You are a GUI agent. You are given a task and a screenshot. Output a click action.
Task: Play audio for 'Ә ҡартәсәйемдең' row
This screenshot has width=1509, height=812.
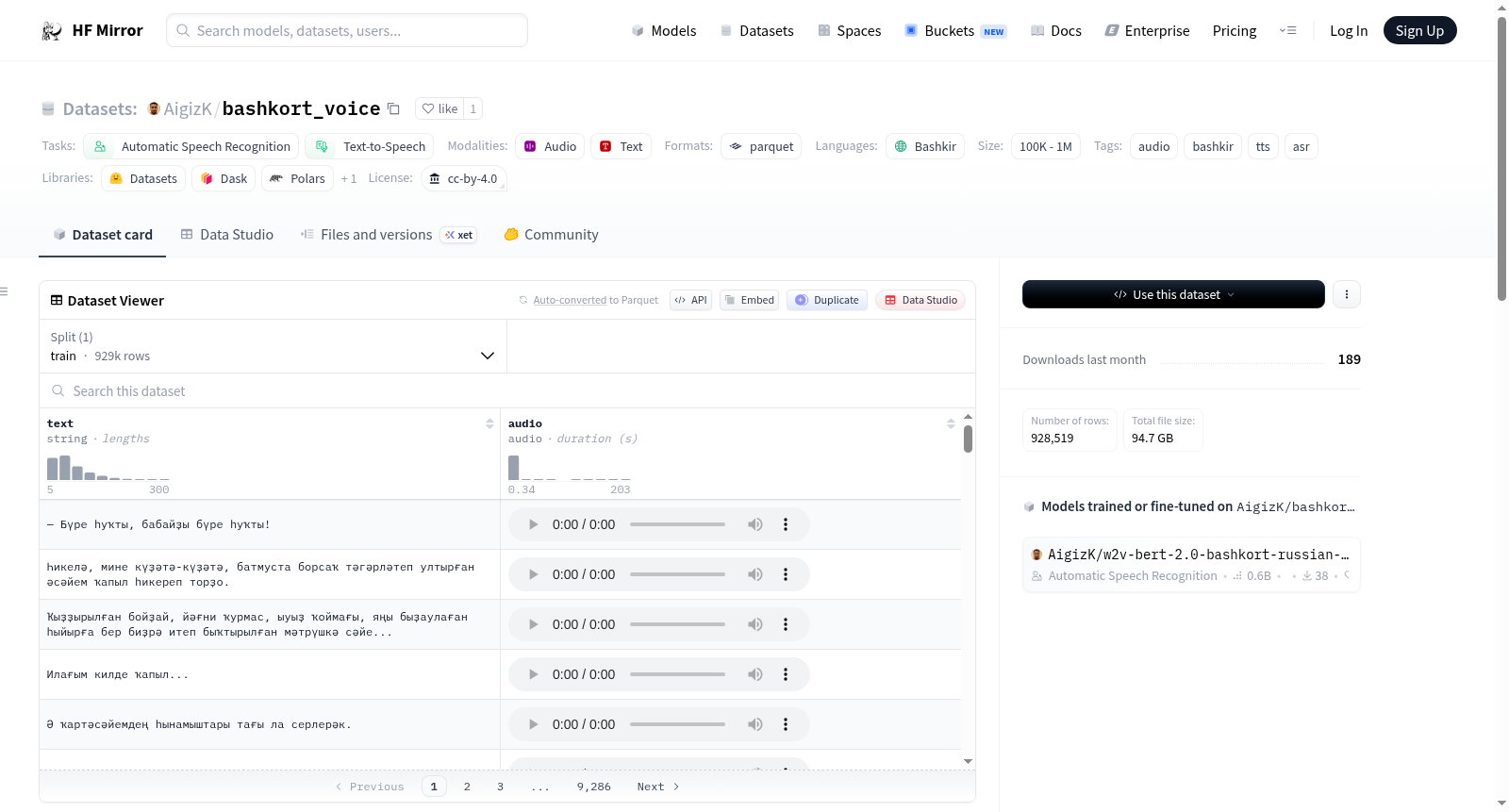[x=533, y=724]
